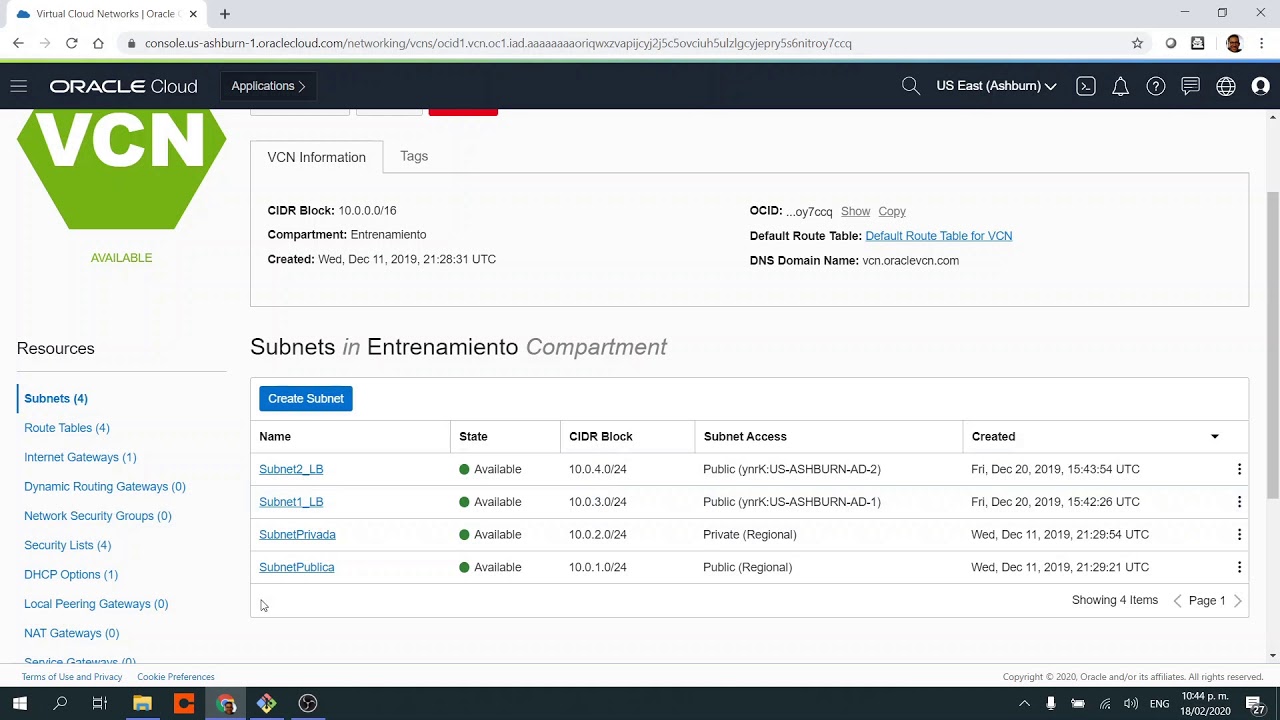The height and width of the screenshot is (720, 1280).
Task: Open NAT Gateways (0) resource list
Action: coord(71,633)
